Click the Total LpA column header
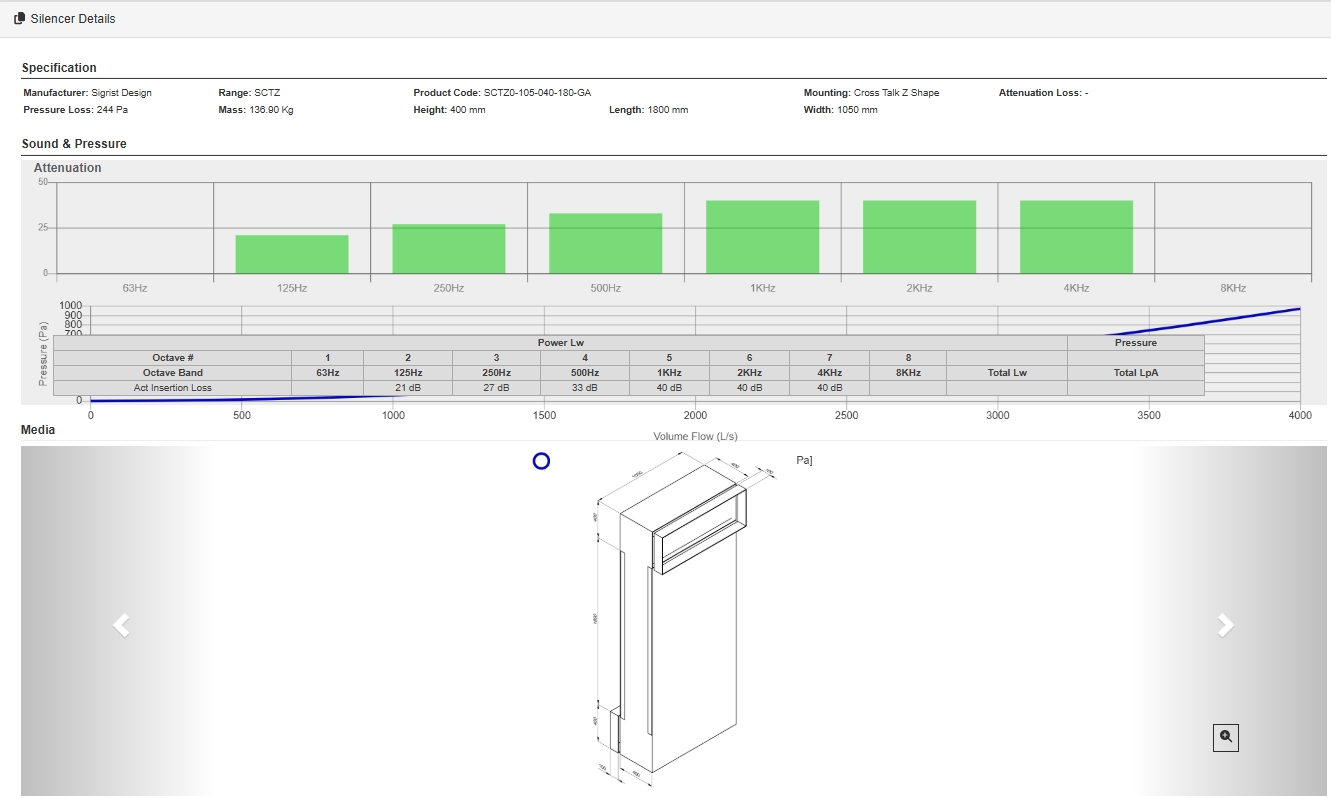This screenshot has width=1331, height=798. [x=1135, y=373]
